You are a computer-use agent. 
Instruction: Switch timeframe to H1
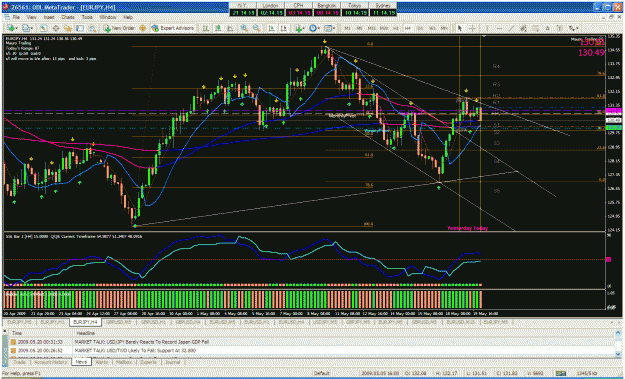tap(395, 28)
